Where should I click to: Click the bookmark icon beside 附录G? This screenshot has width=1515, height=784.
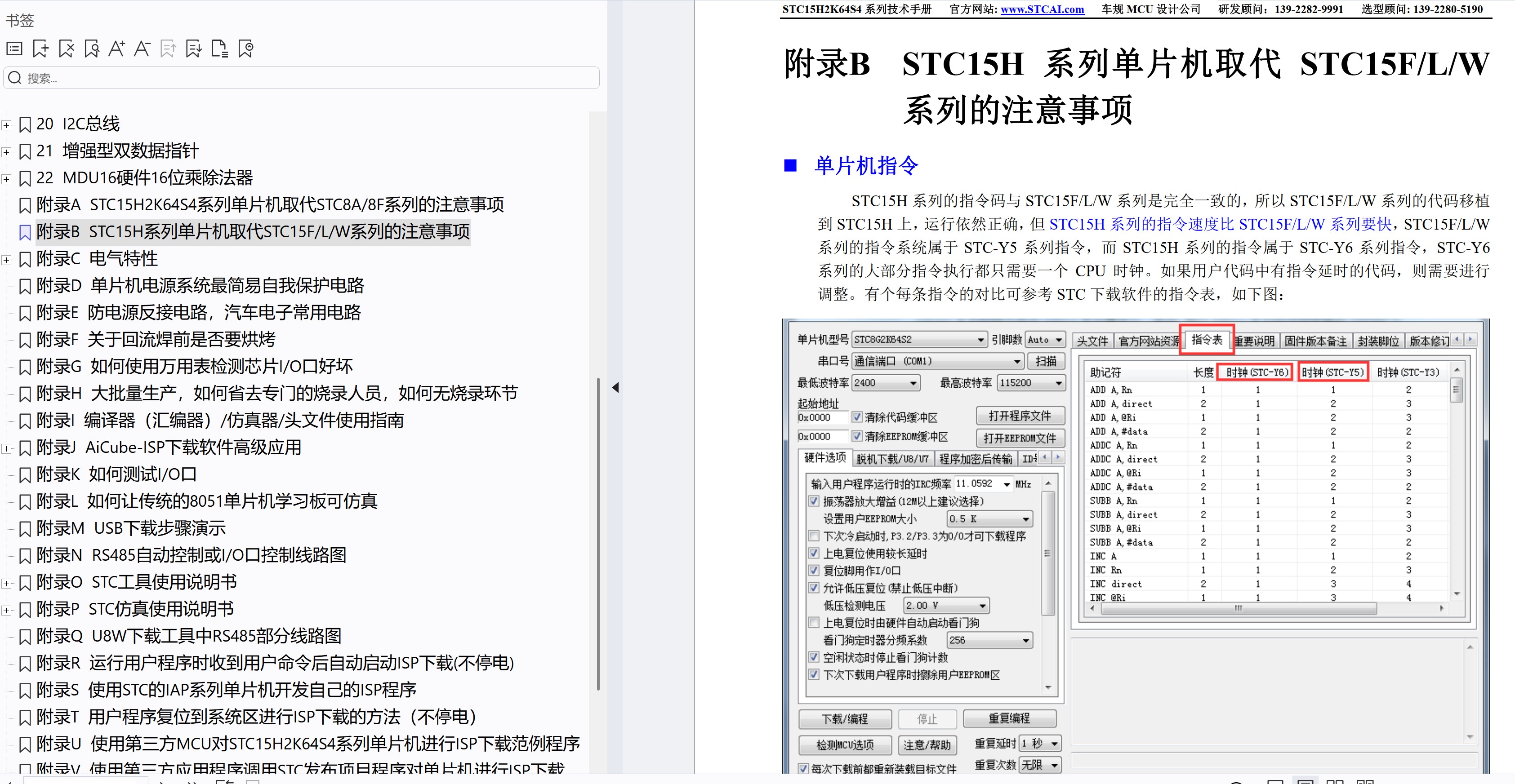pos(25,368)
